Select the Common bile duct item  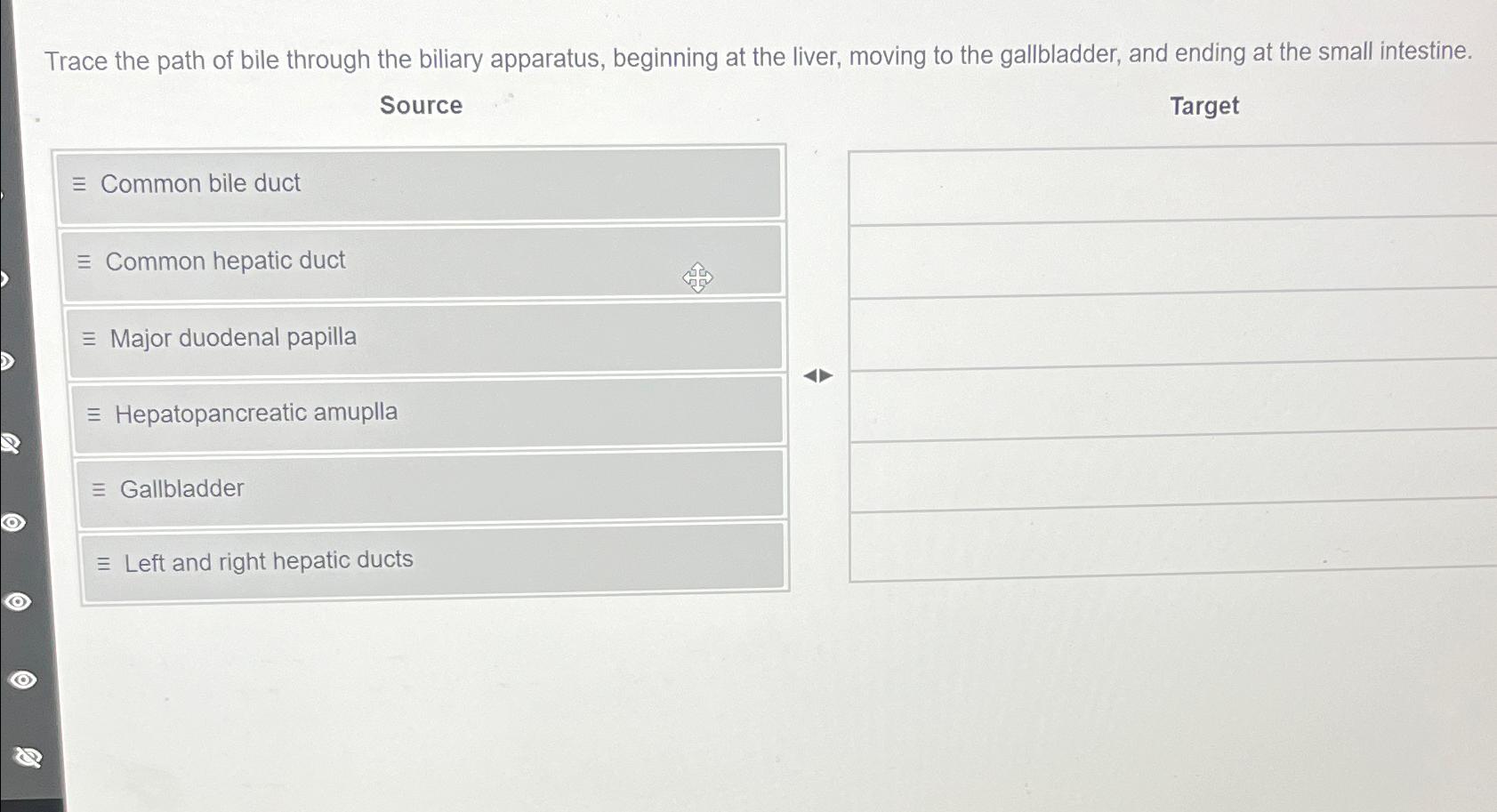pyautogui.click(x=419, y=183)
